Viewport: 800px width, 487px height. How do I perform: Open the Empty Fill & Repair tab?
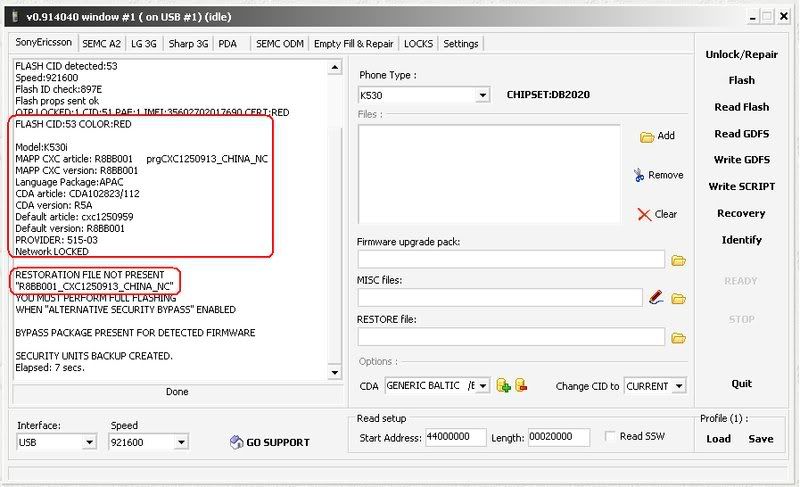coord(354,44)
